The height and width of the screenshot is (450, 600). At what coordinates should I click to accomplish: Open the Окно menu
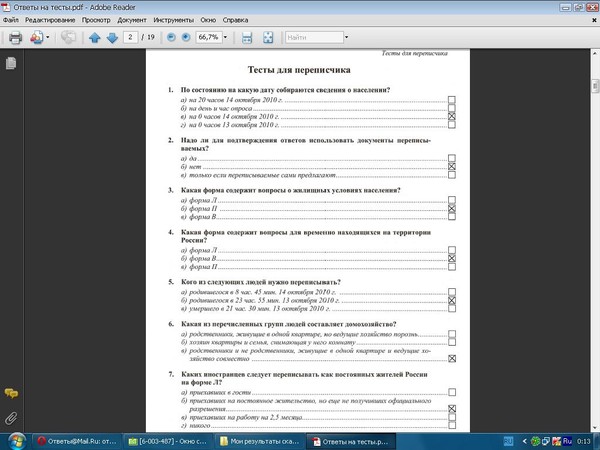208,20
